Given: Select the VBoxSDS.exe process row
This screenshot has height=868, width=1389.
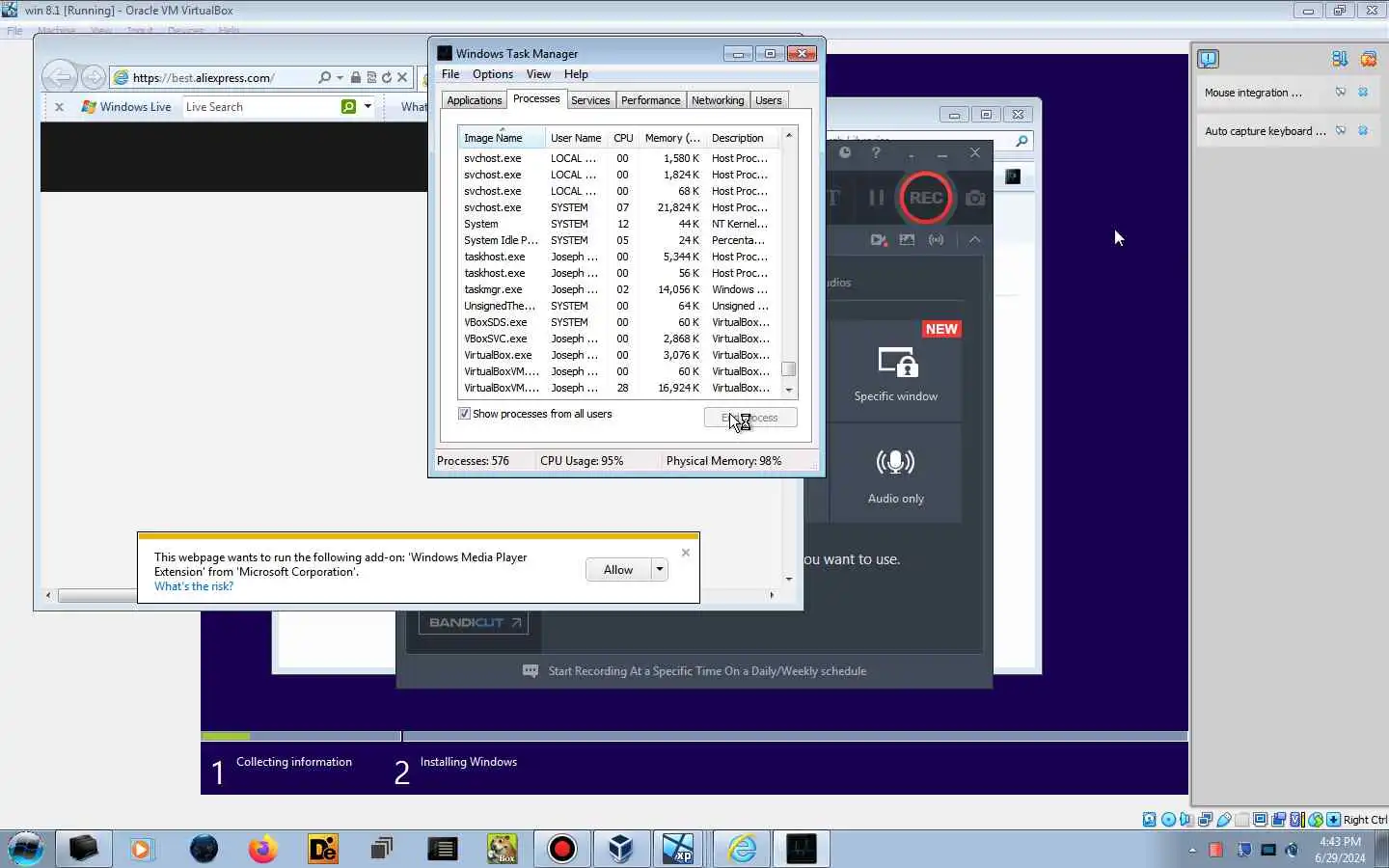Looking at the screenshot, I should (x=618, y=322).
